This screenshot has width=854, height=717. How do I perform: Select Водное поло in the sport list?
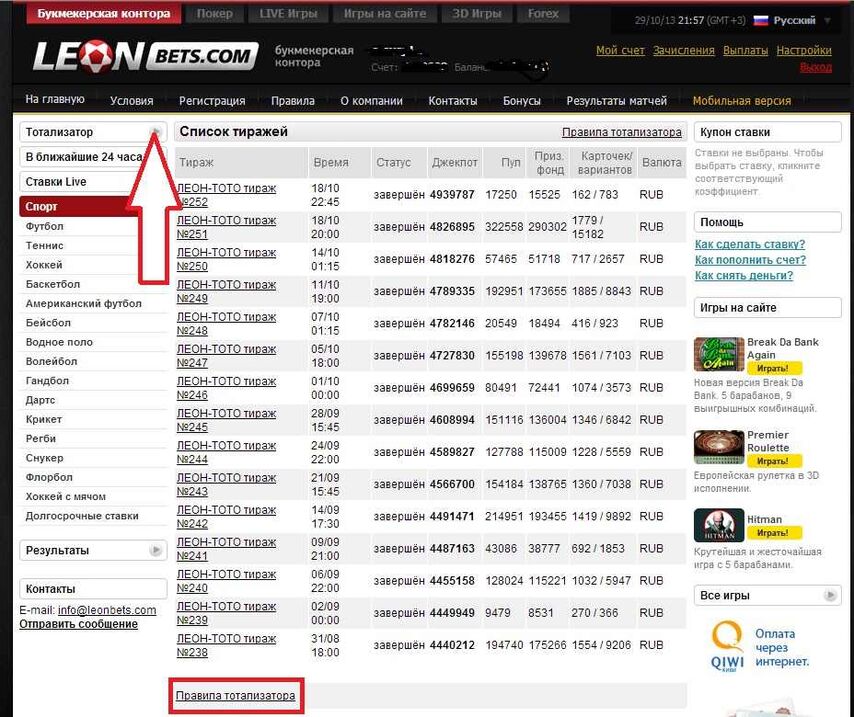click(59, 342)
